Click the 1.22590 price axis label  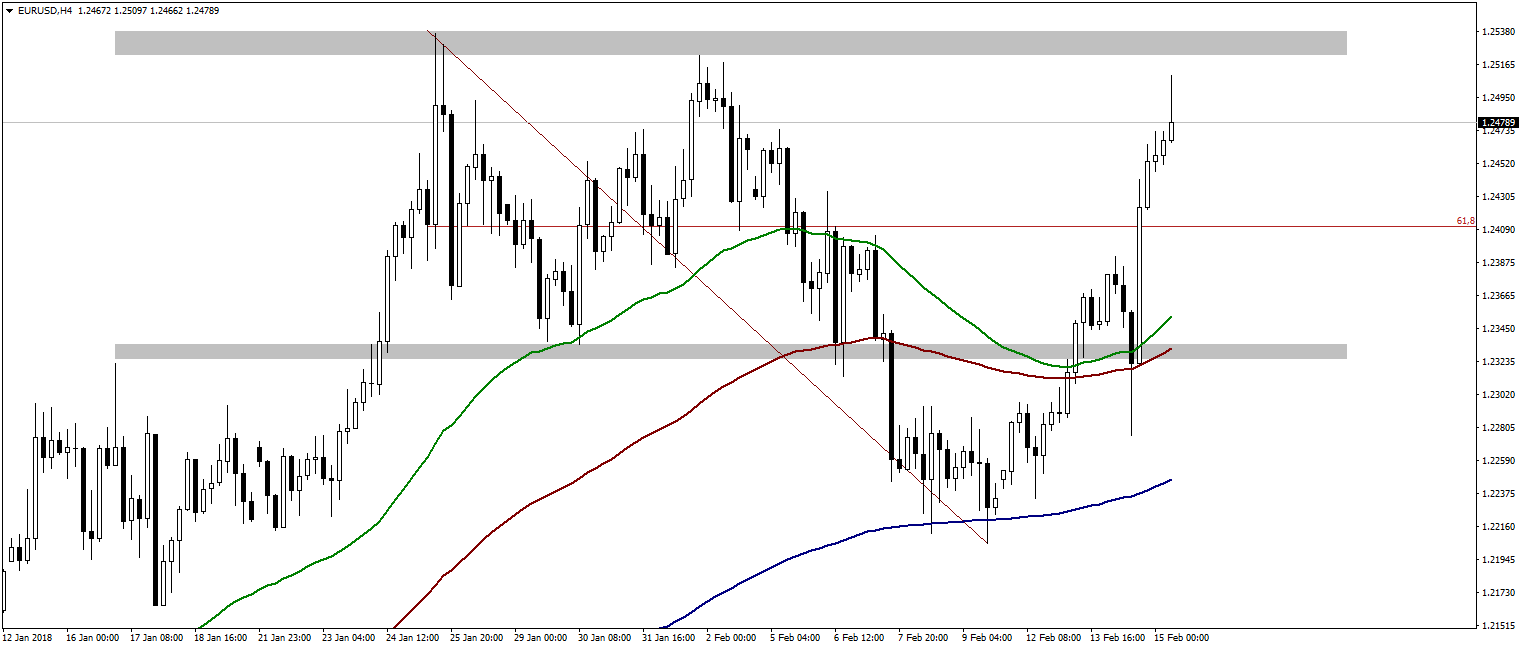click(1496, 461)
